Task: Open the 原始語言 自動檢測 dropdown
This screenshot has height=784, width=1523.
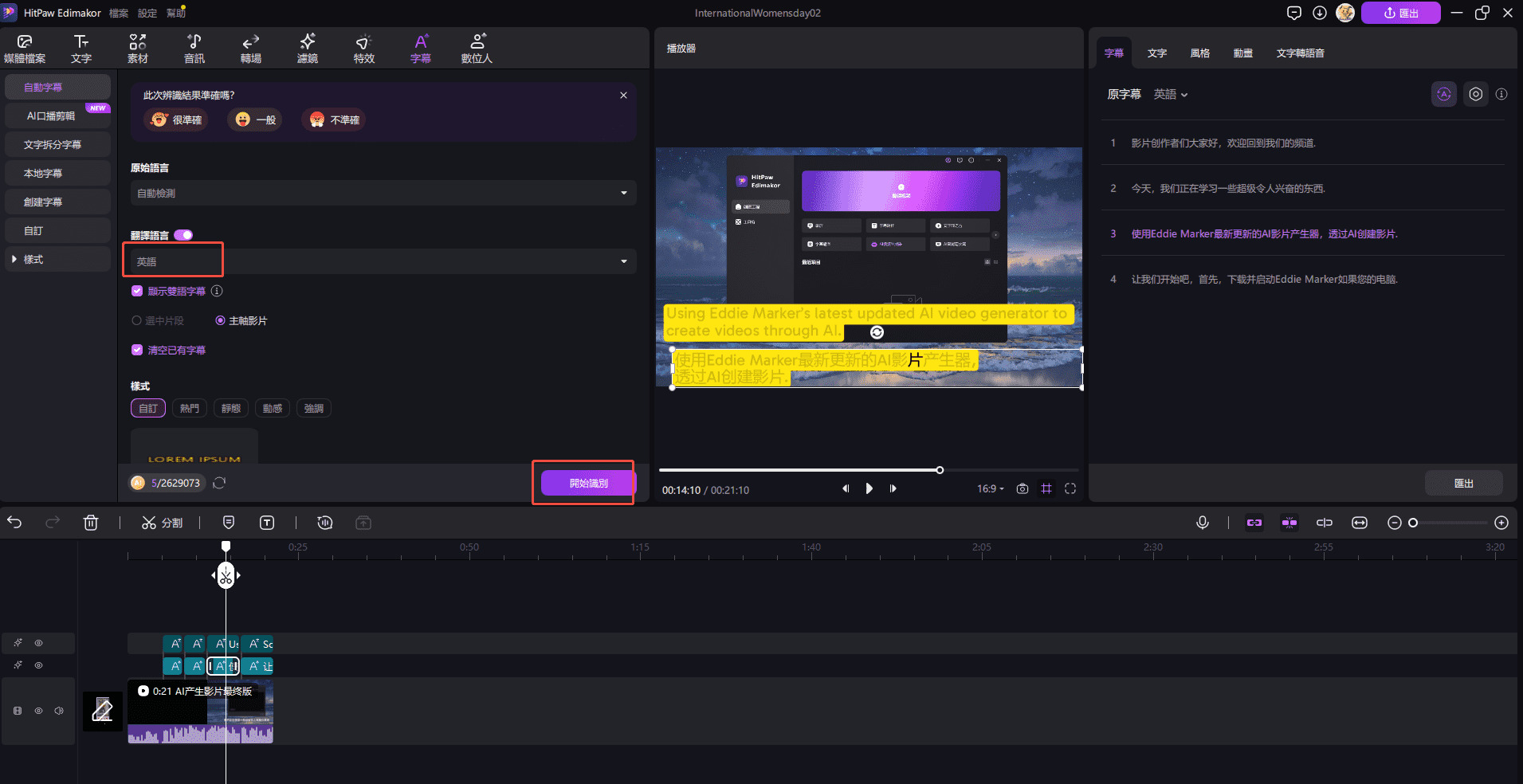Action: [383, 193]
